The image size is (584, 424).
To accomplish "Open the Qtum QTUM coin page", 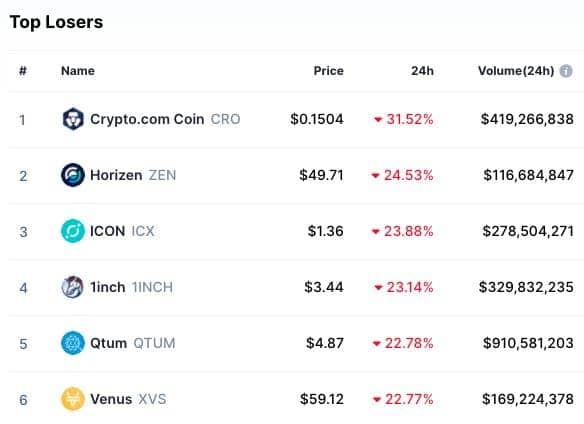I will [x=133, y=343].
